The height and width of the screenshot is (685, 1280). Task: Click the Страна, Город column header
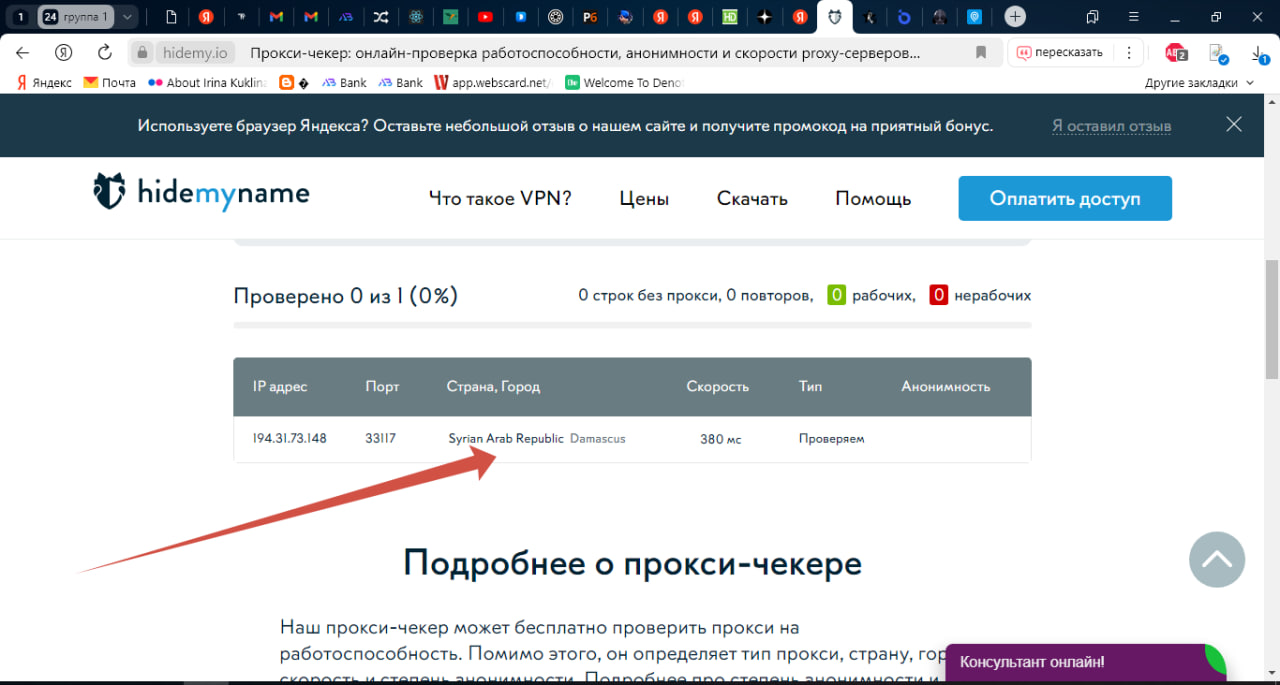(x=493, y=386)
